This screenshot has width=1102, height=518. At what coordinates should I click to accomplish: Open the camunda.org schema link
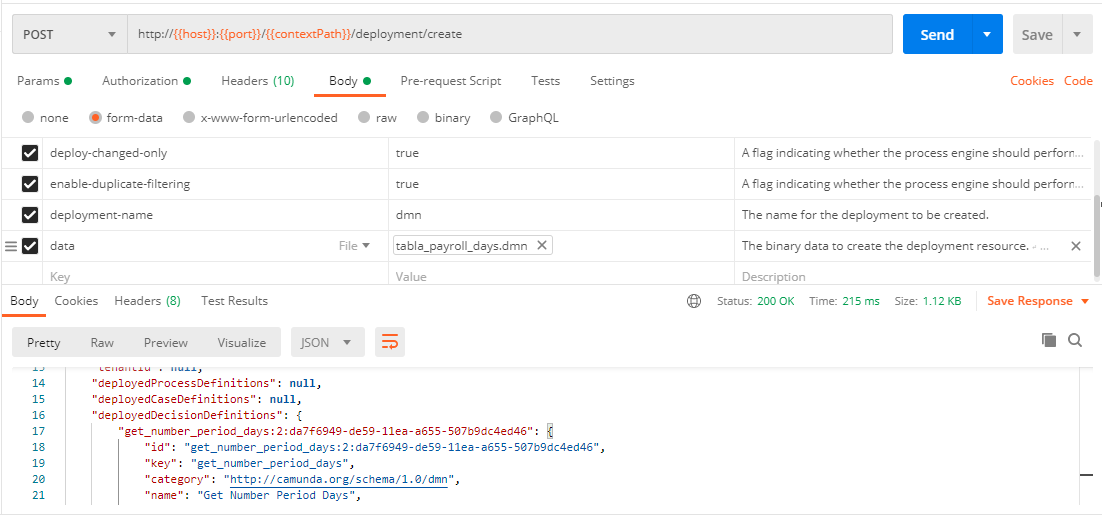coord(339,479)
